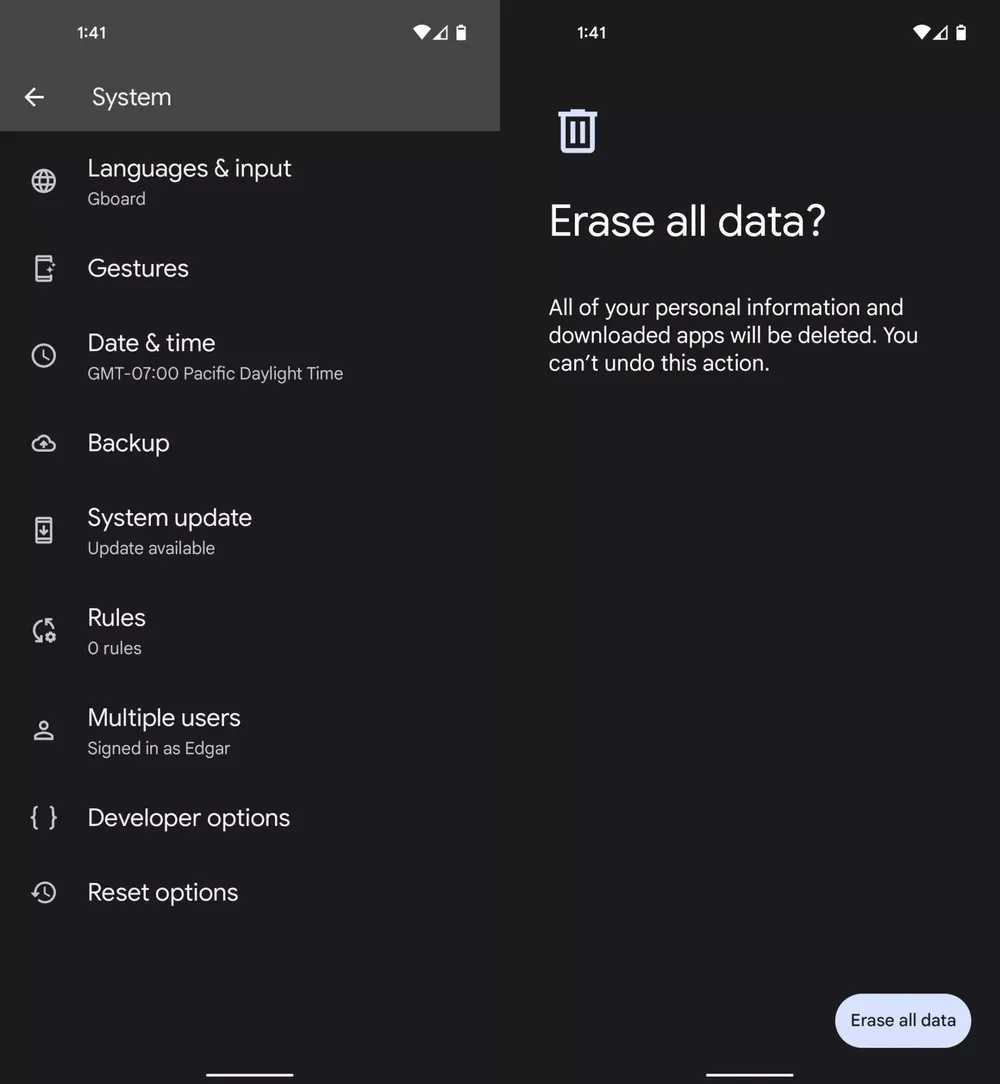
Task: Tap the clock icon for Date & time
Action: pos(44,355)
